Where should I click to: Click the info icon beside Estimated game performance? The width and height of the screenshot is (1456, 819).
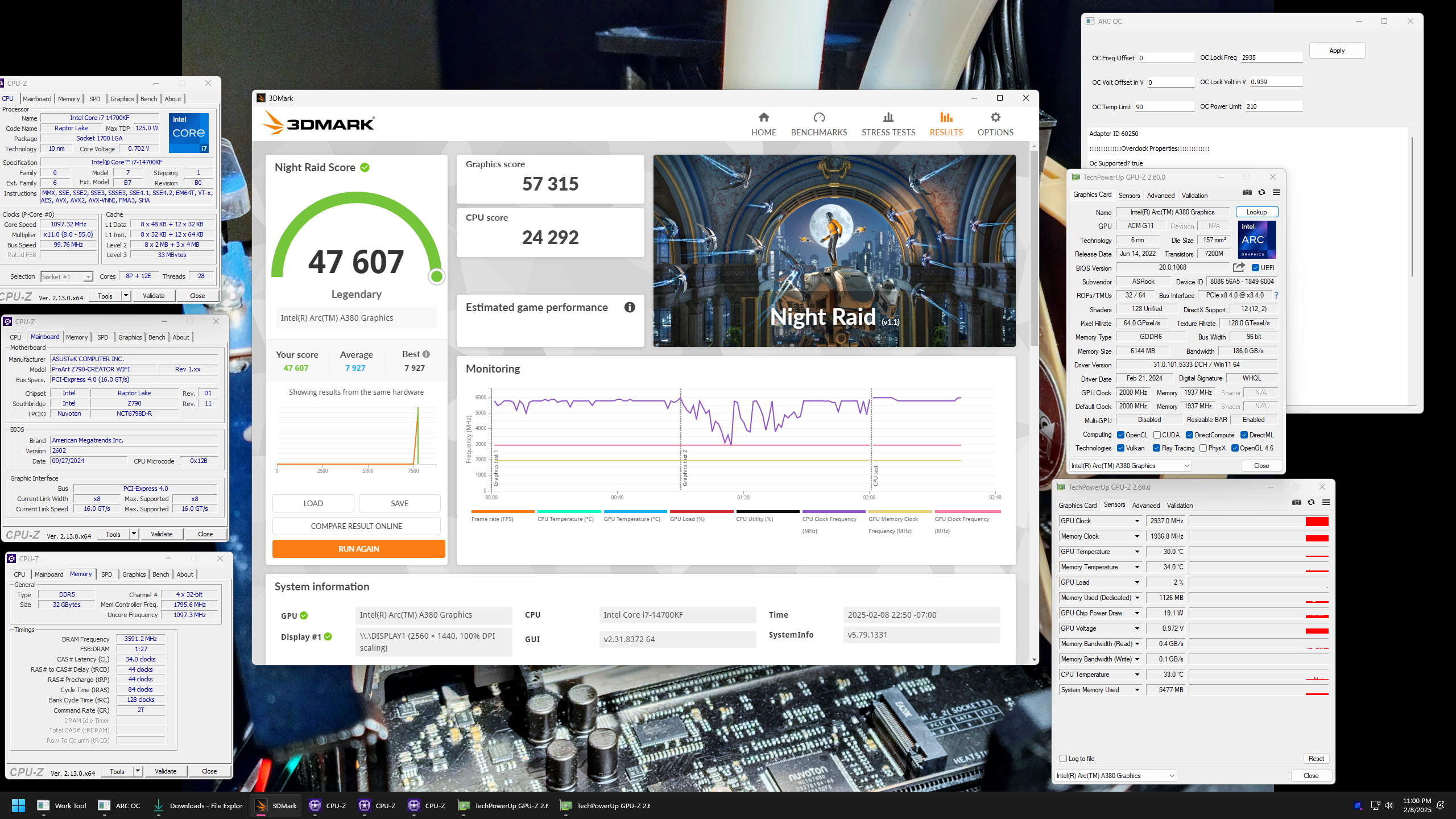click(x=630, y=307)
